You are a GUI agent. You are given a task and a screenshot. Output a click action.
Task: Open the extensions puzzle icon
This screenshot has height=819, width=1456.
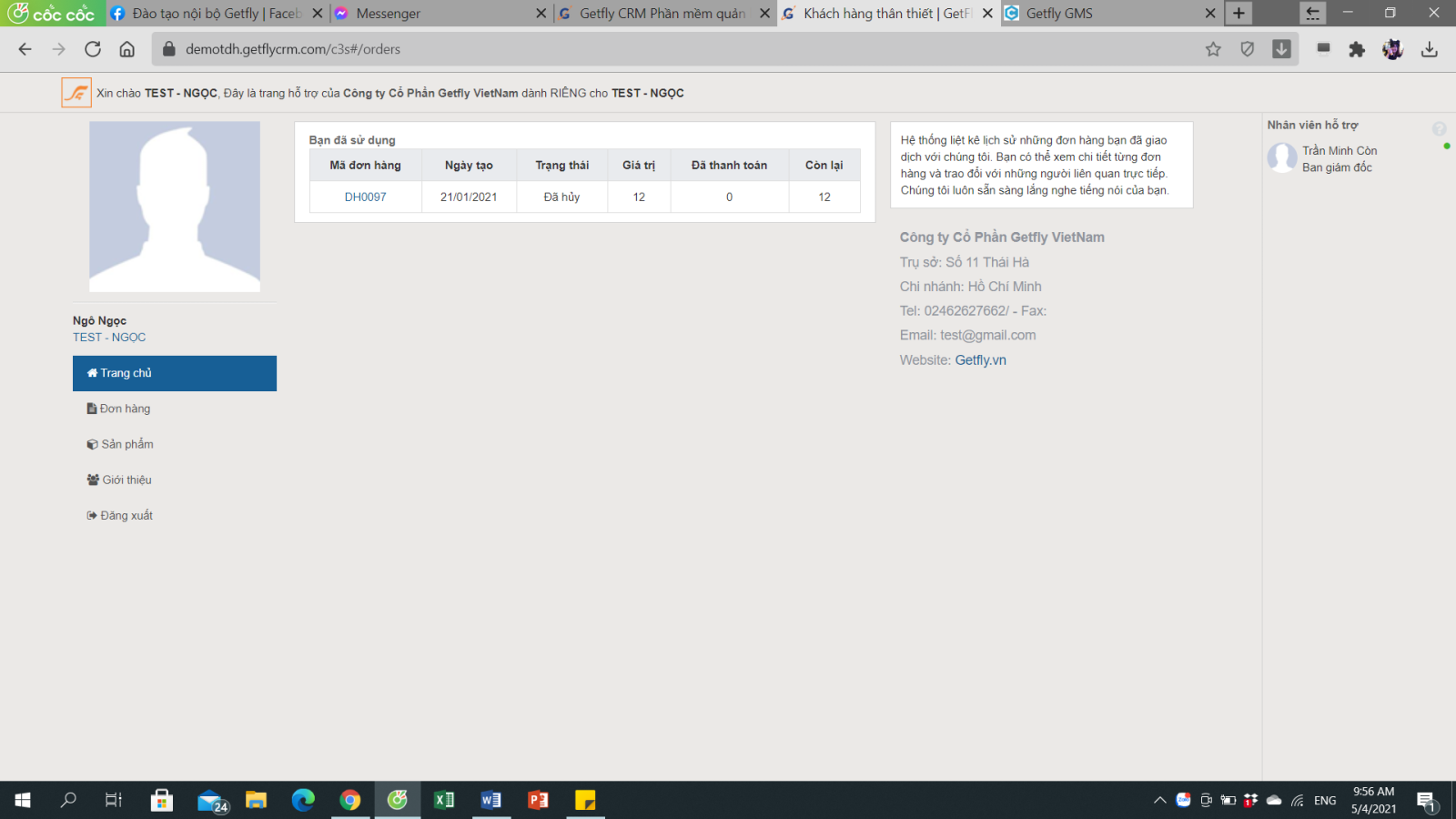(1357, 49)
